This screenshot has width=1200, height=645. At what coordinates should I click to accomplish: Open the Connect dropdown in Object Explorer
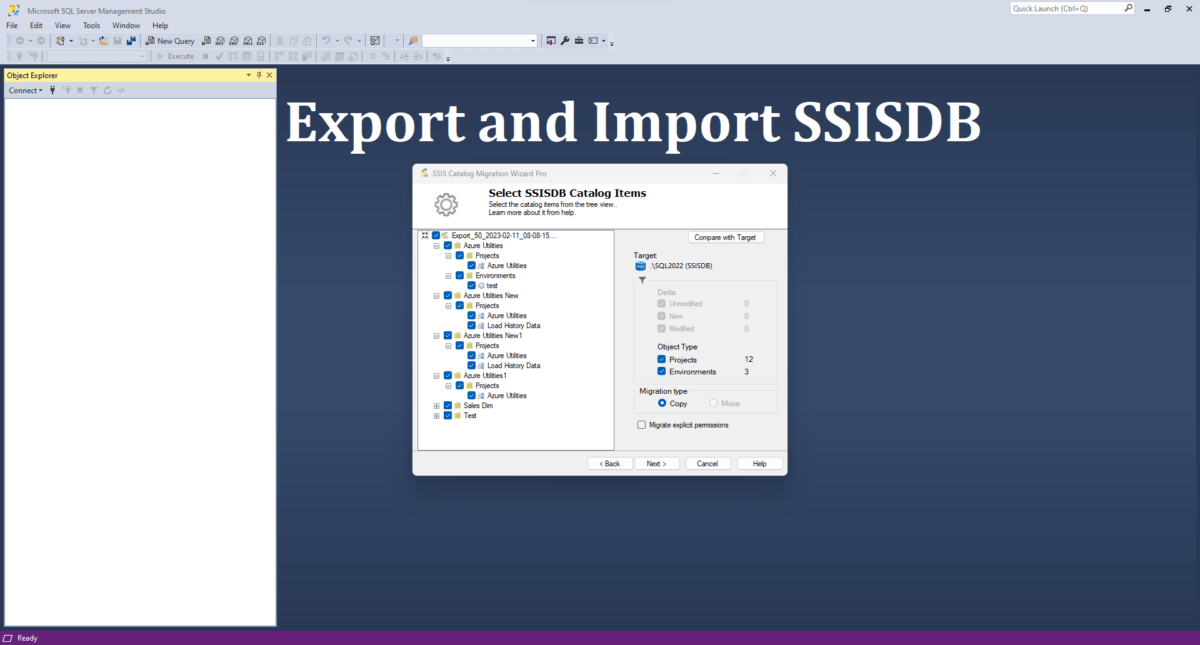pos(25,90)
